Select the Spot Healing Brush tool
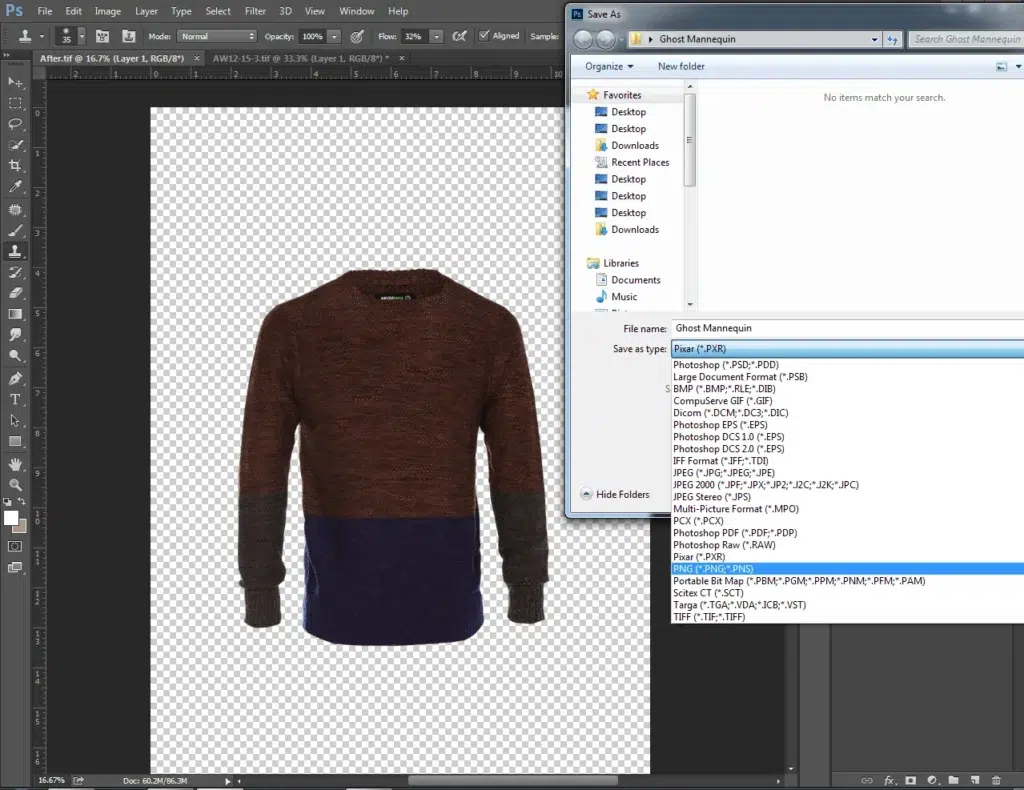 coord(15,210)
